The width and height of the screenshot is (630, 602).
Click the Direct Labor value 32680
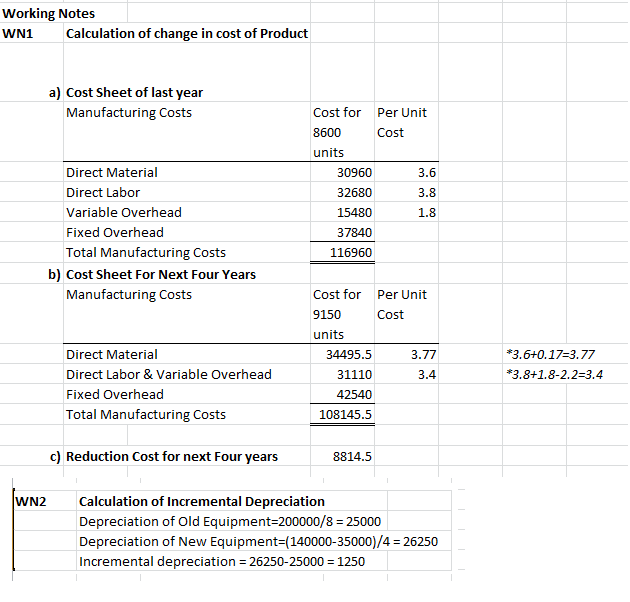click(354, 192)
